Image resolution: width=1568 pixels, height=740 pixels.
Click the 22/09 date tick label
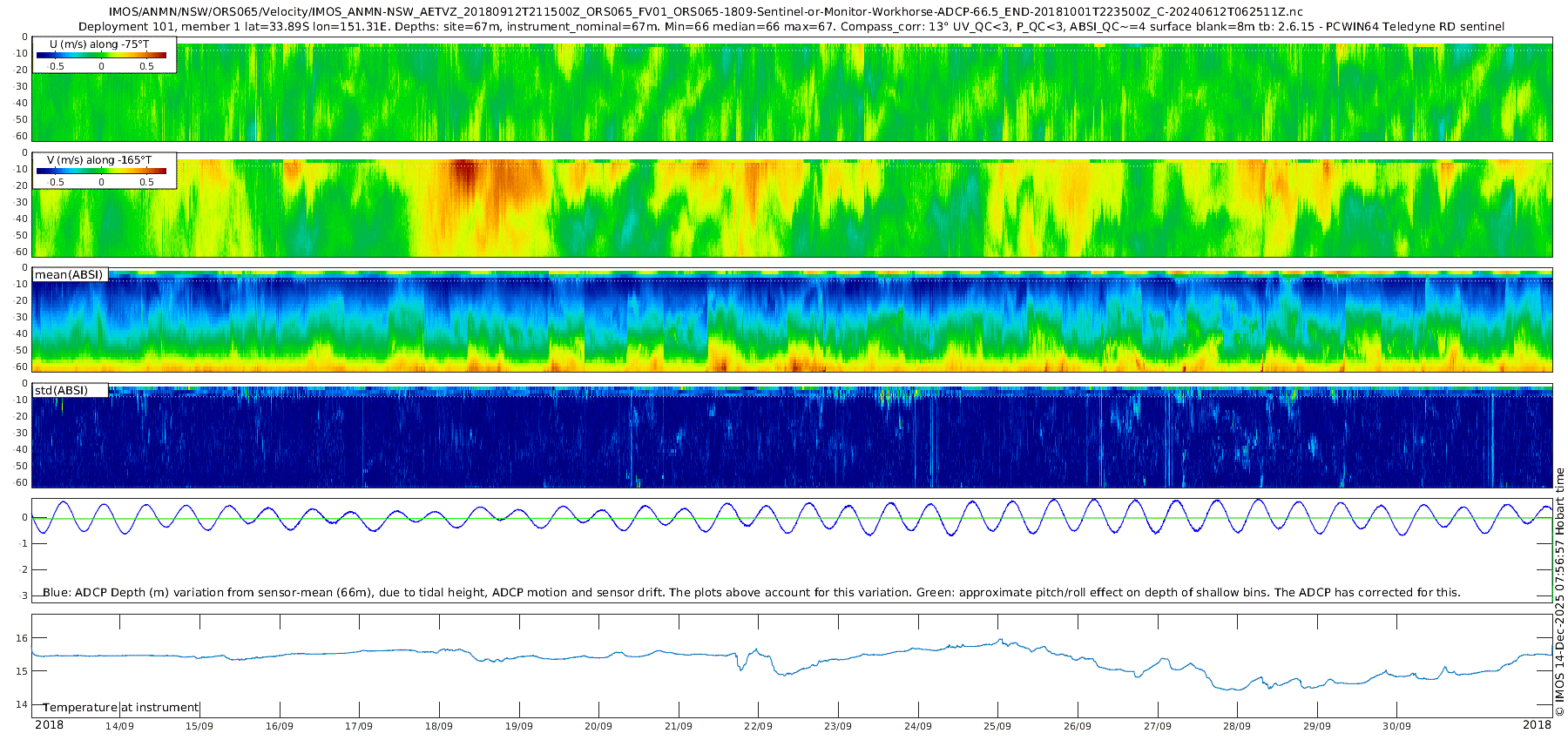[x=758, y=726]
